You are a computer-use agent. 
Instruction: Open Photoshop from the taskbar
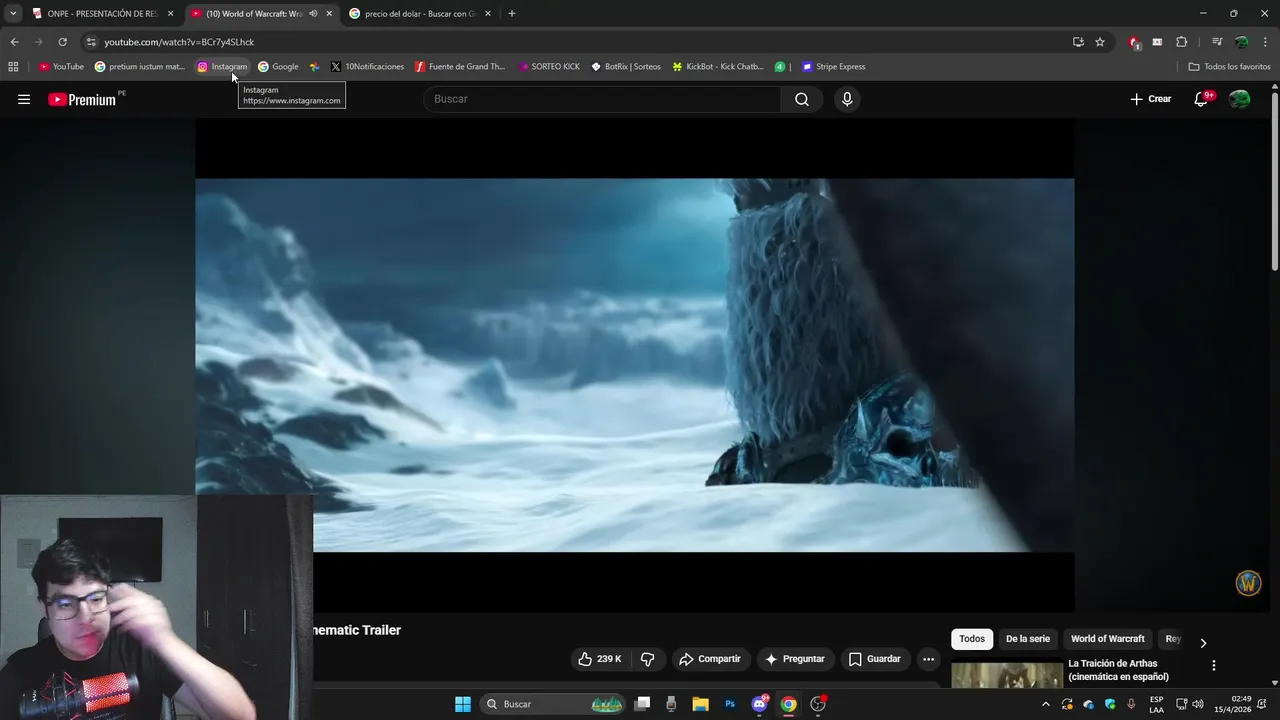(x=730, y=704)
